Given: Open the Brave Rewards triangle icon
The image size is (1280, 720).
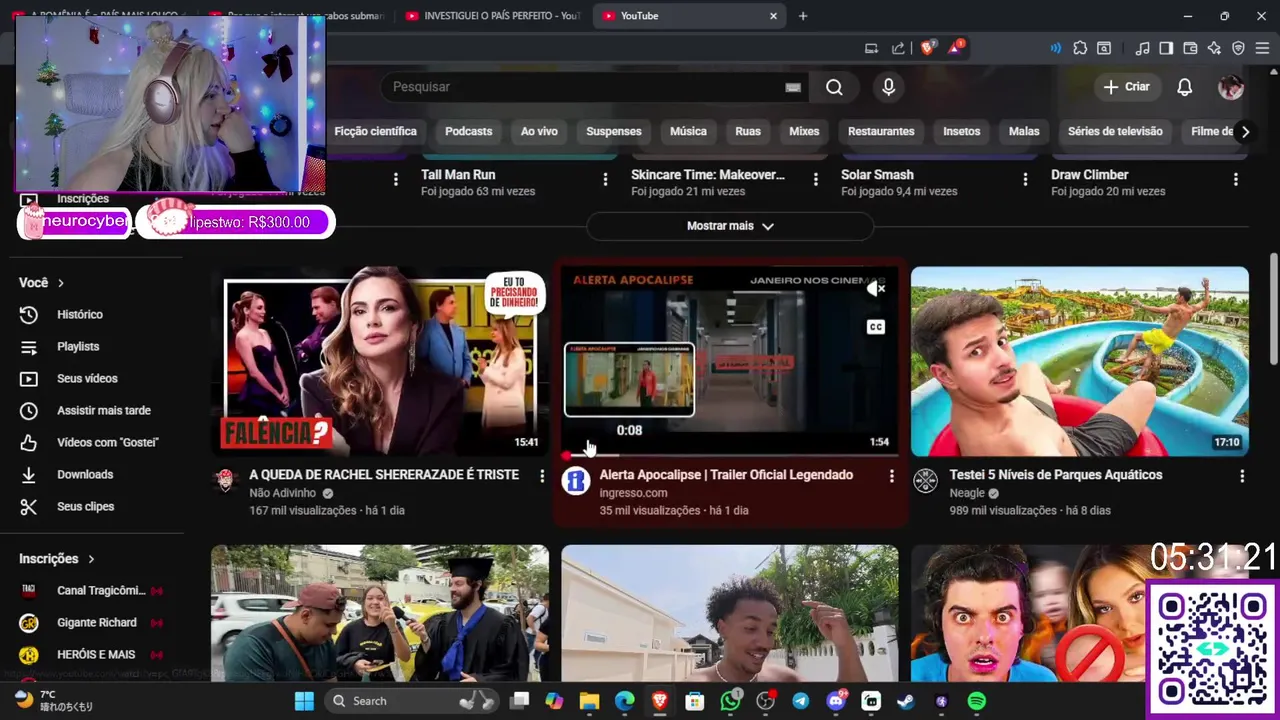Looking at the screenshot, I should (x=955, y=48).
